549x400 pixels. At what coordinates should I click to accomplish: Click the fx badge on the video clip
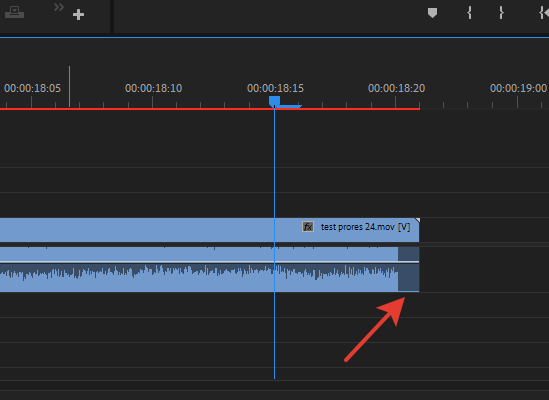pyautogui.click(x=308, y=227)
